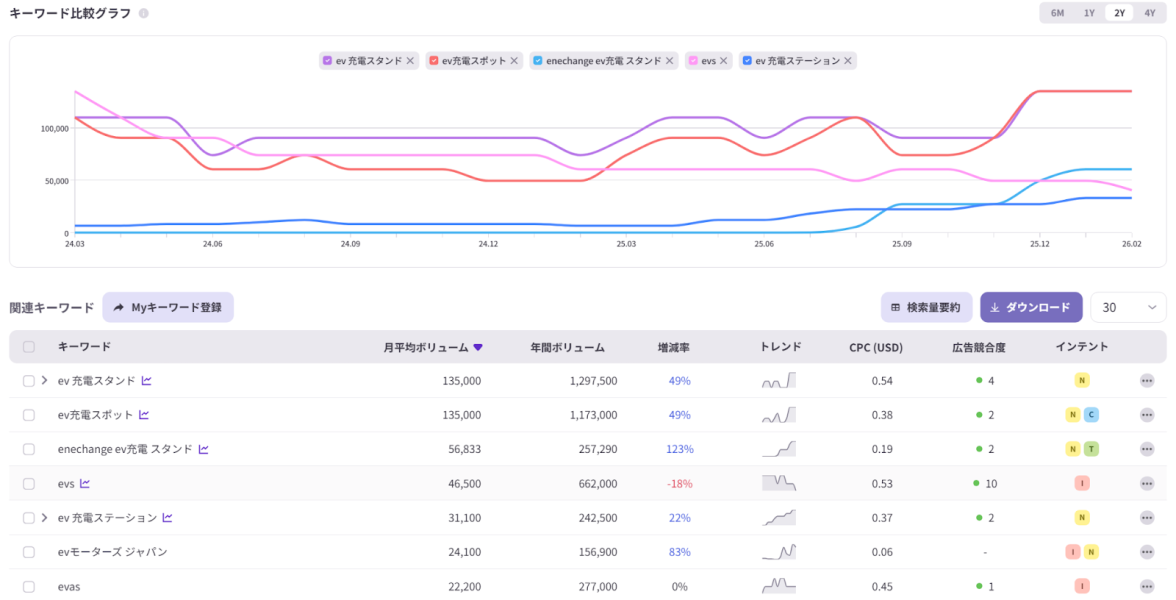Select the 4Y time range tab
Screen dimensions: 1176x600
click(x=1150, y=13)
